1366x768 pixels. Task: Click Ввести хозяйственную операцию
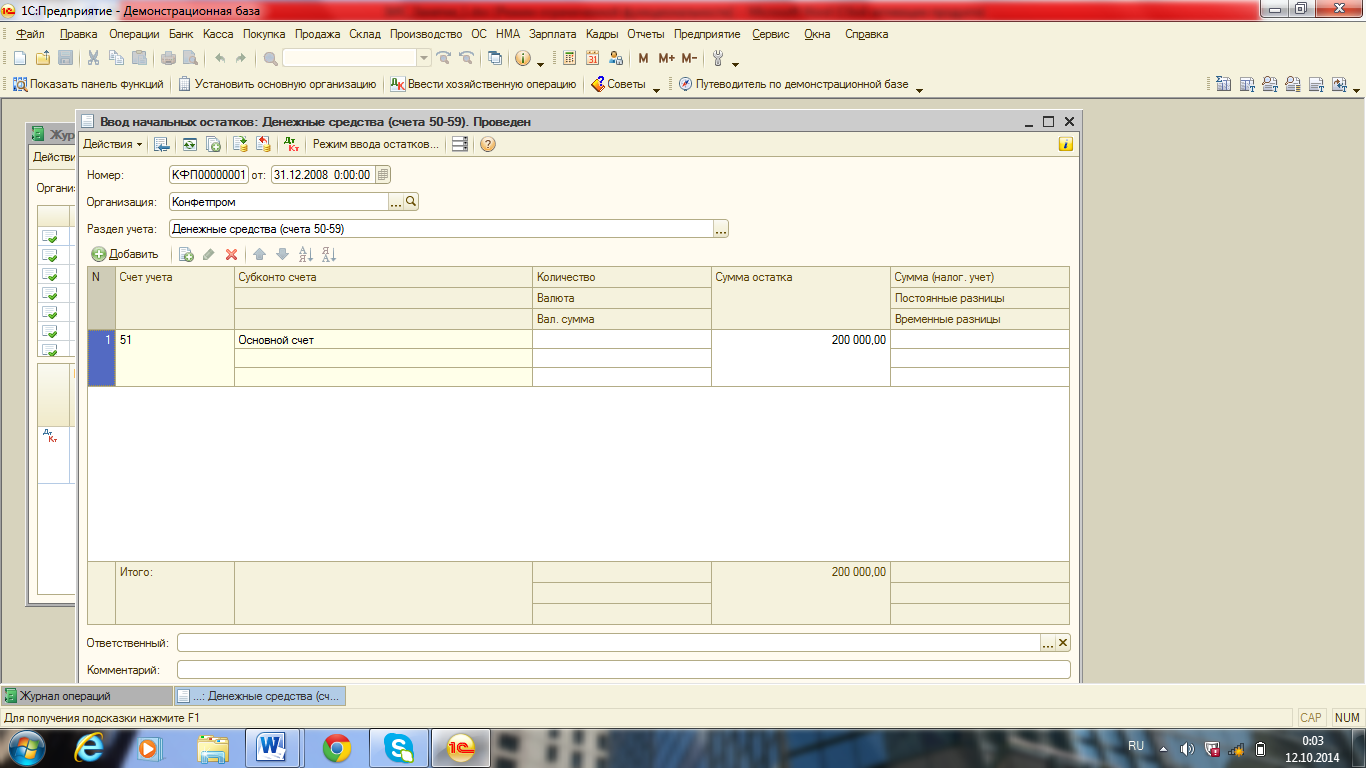point(483,85)
